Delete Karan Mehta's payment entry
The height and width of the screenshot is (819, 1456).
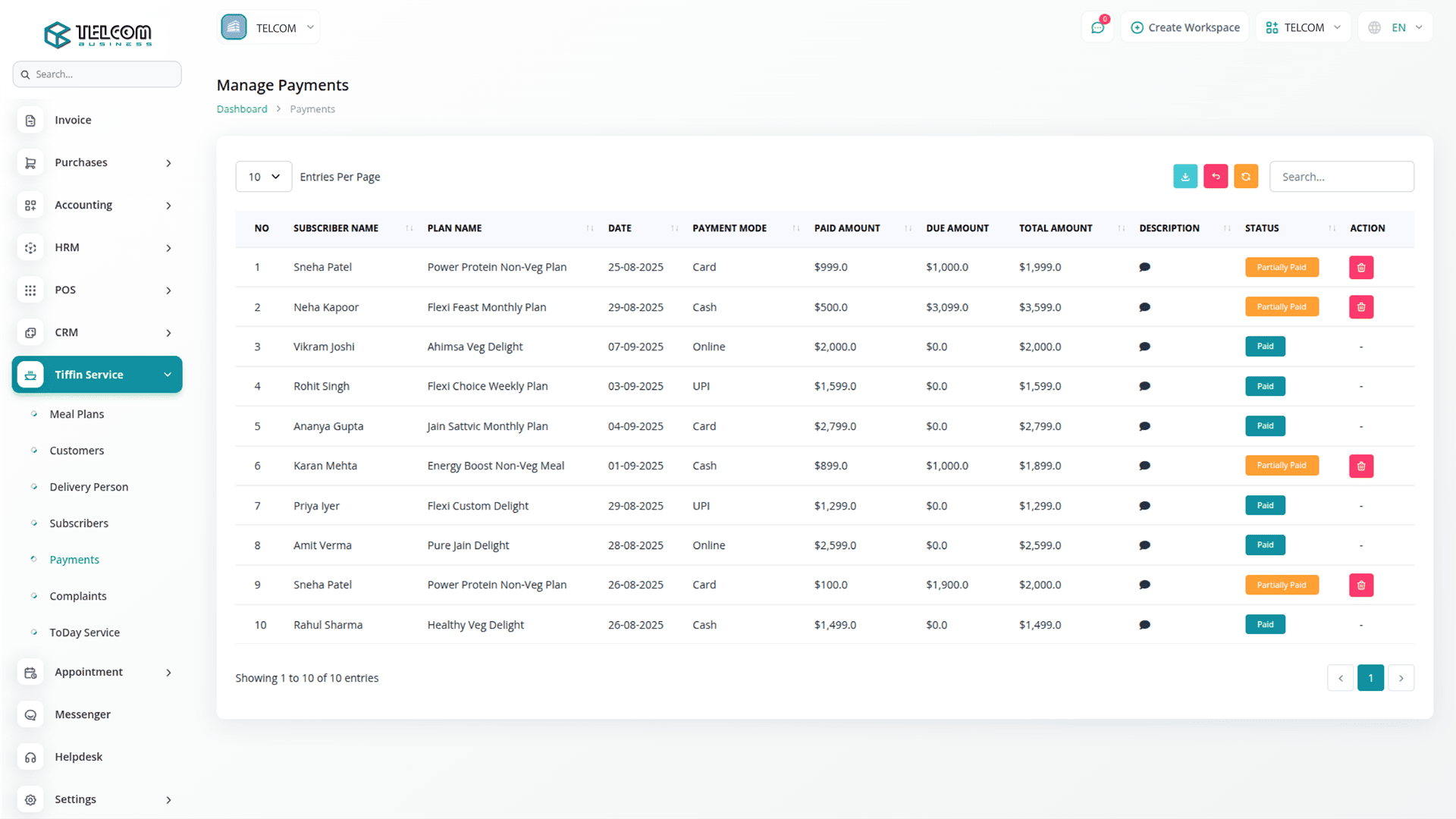[1361, 466]
